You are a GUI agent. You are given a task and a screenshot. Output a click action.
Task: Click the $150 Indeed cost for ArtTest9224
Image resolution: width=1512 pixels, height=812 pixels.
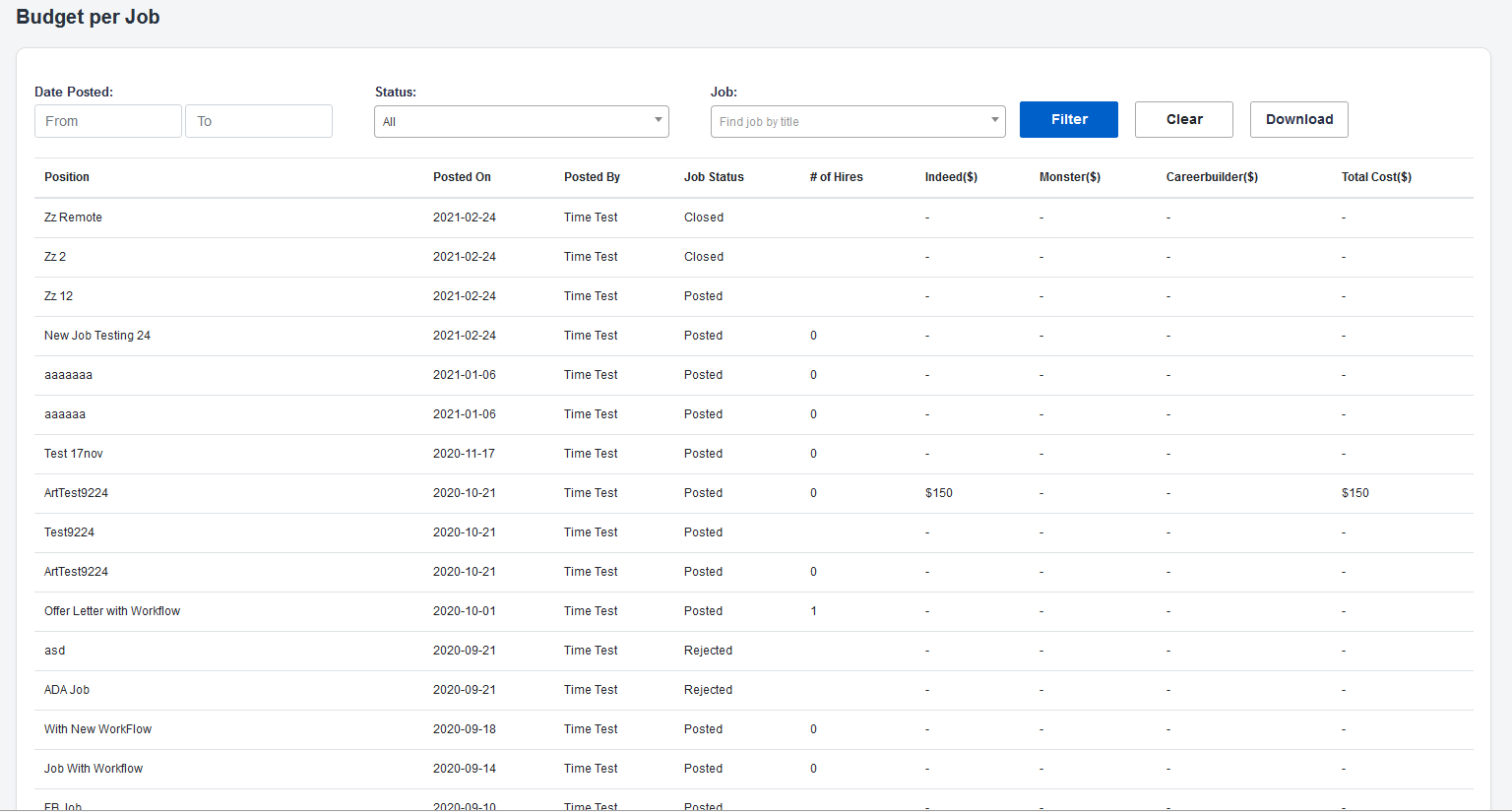tap(938, 493)
